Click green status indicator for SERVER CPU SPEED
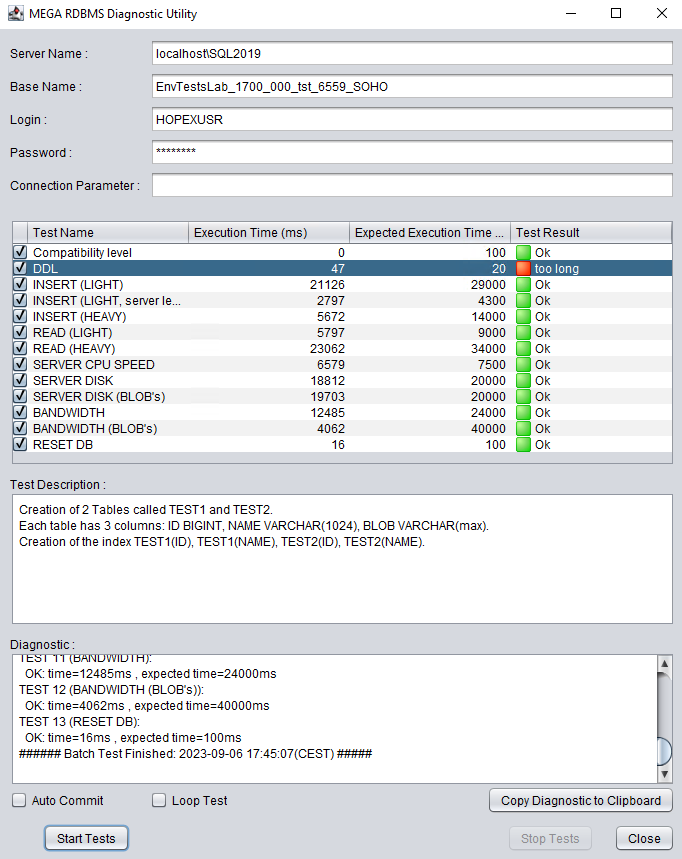 point(523,364)
